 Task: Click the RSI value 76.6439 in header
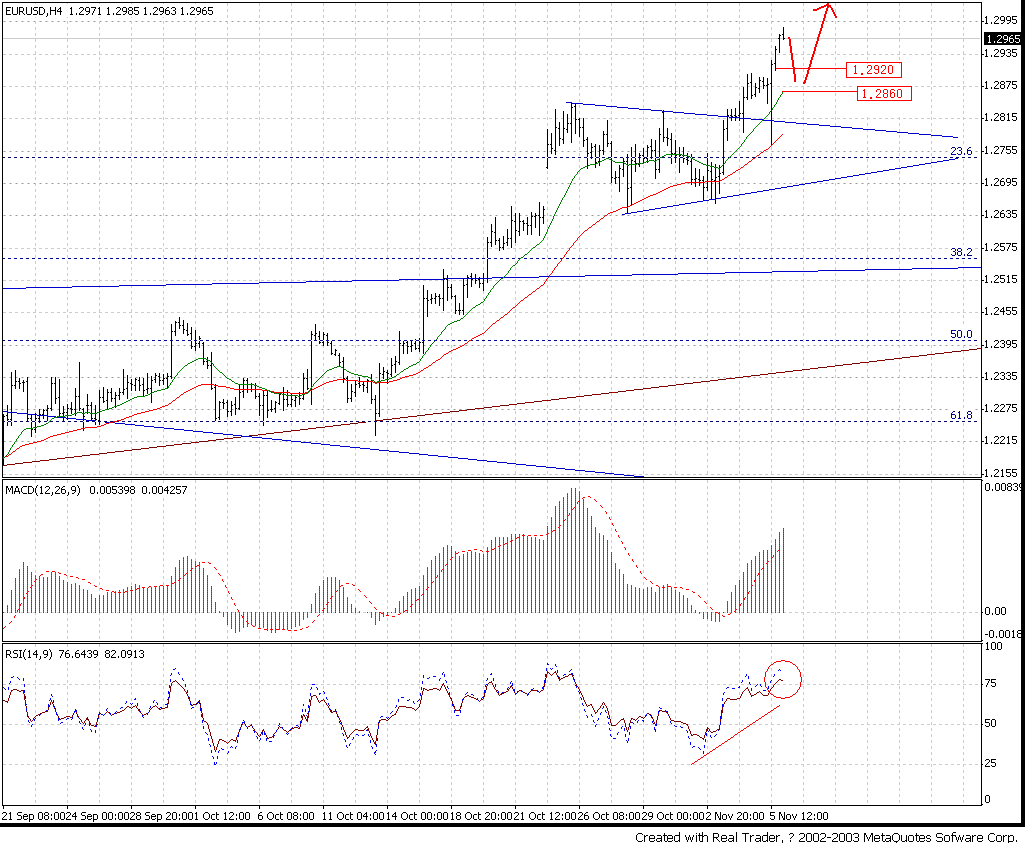point(78,653)
